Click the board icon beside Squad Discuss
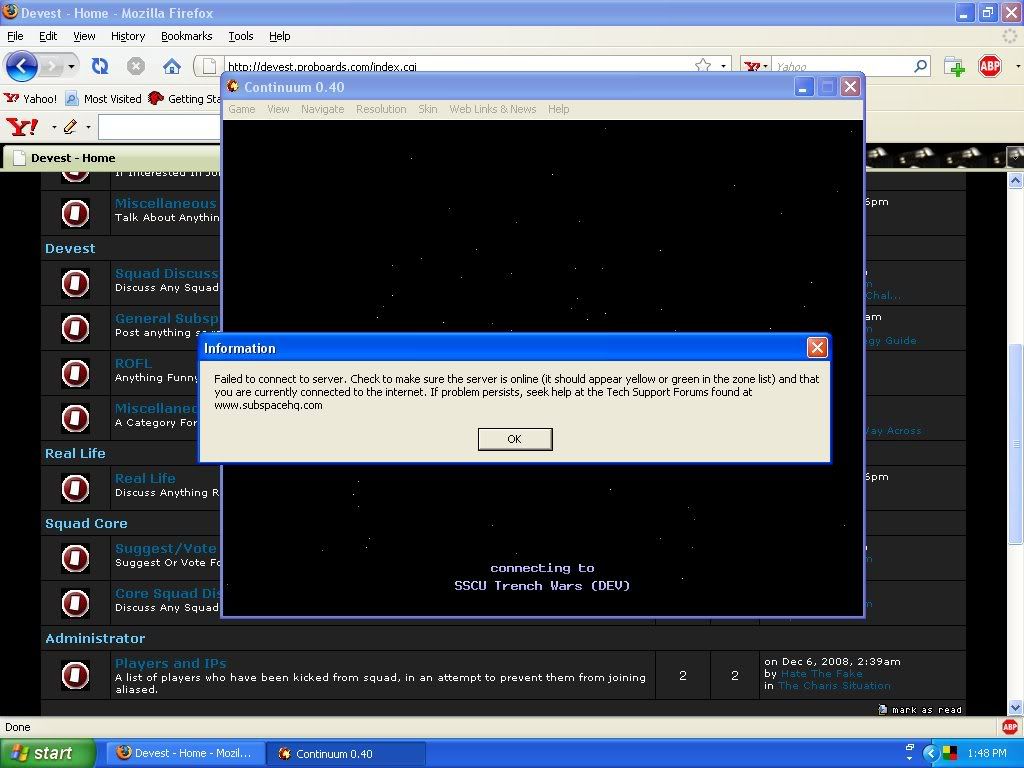The width and height of the screenshot is (1024, 768). click(75, 283)
